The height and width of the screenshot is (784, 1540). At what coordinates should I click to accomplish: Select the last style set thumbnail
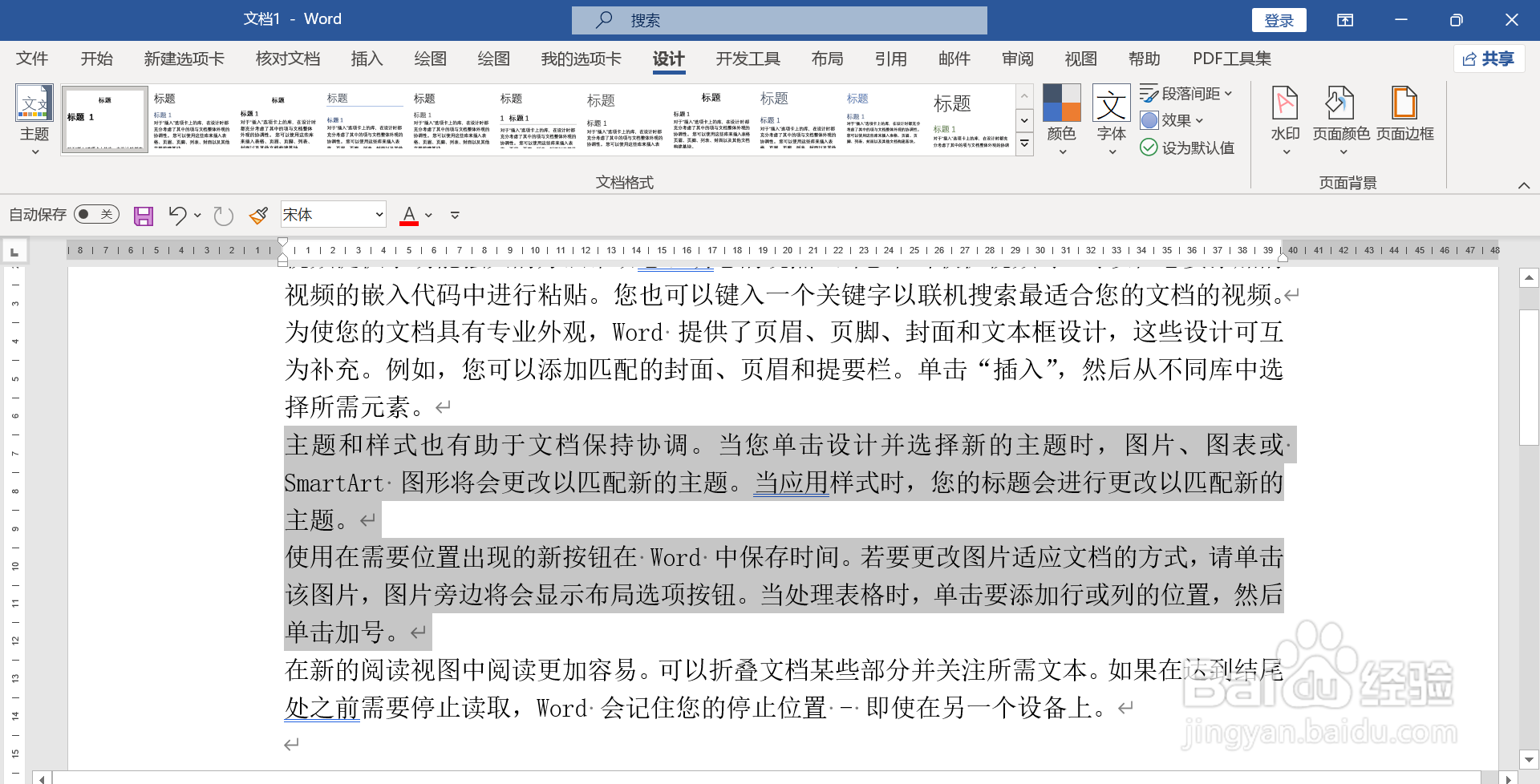point(971,119)
